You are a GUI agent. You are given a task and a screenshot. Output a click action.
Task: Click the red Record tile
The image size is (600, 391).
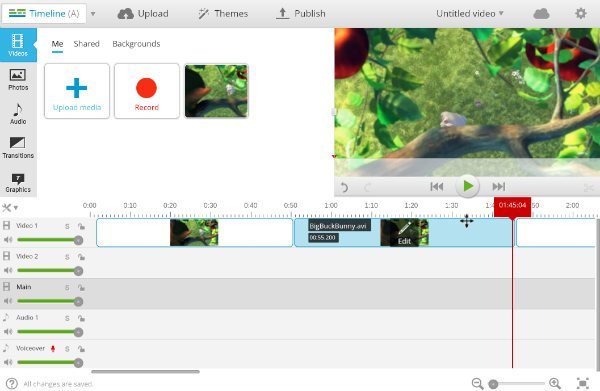click(x=147, y=91)
